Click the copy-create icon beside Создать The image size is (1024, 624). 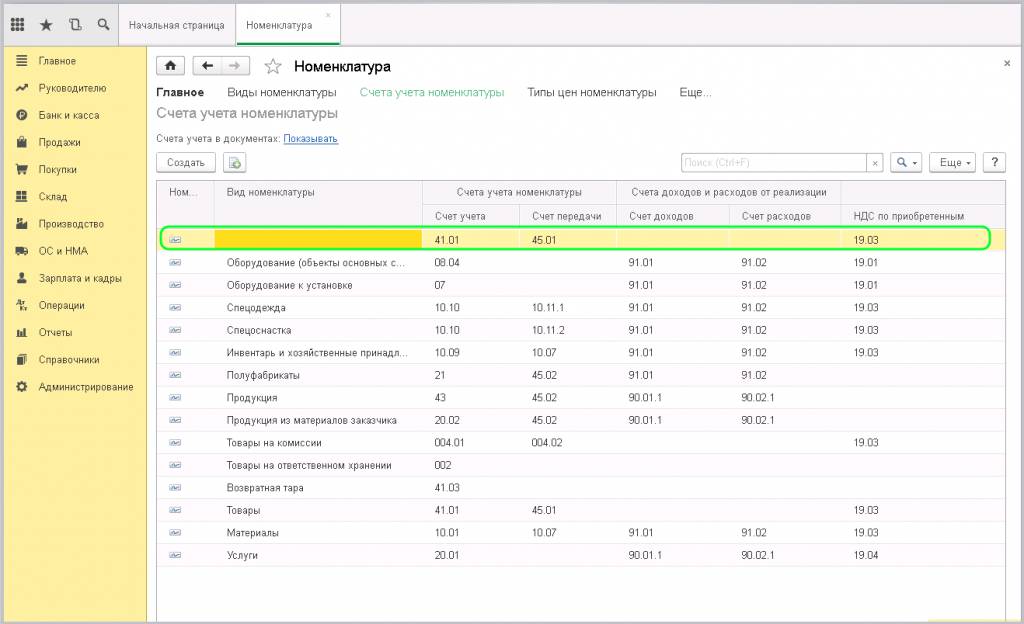(x=234, y=163)
